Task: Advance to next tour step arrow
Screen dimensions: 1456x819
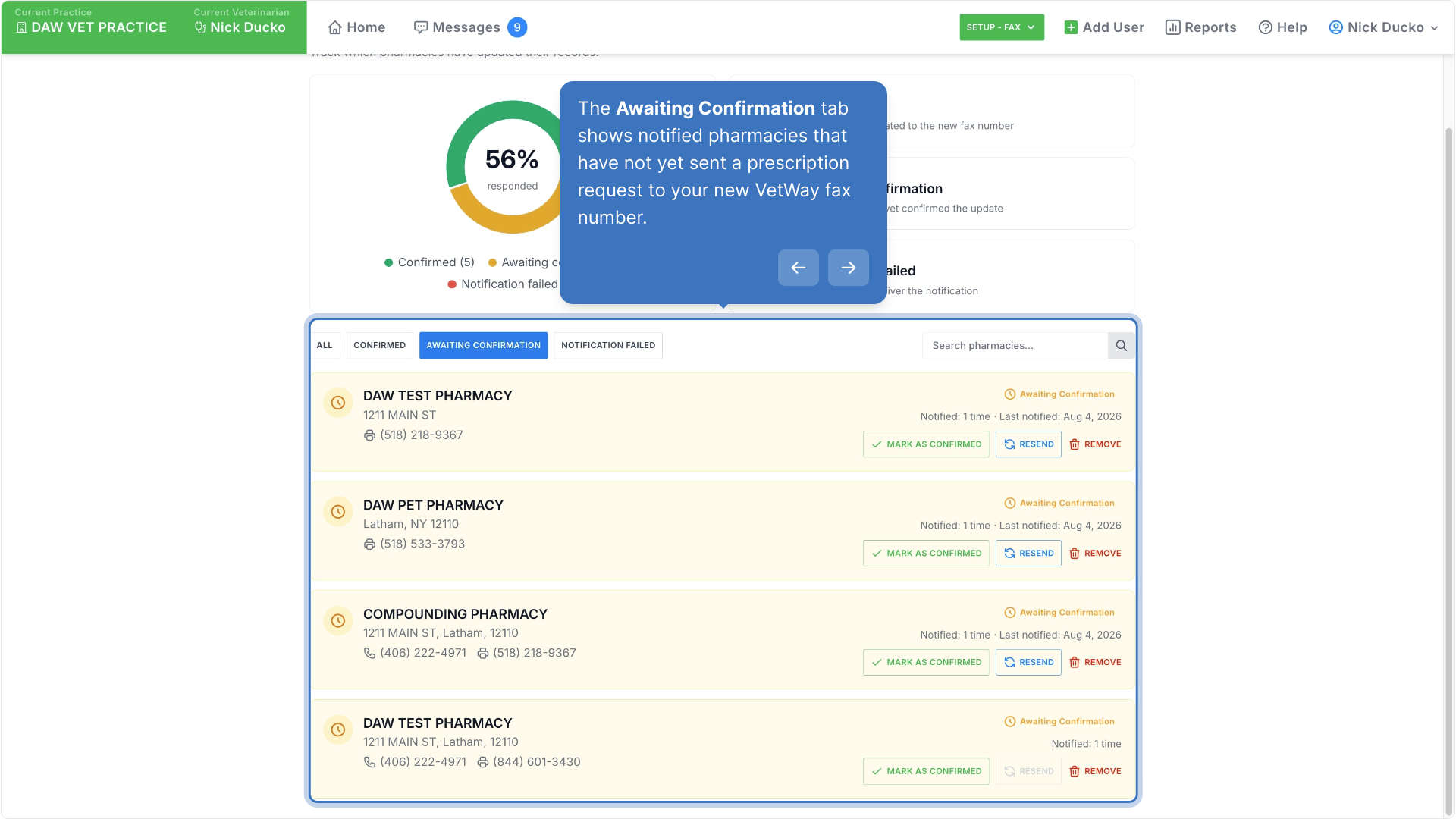Action: coord(849,268)
